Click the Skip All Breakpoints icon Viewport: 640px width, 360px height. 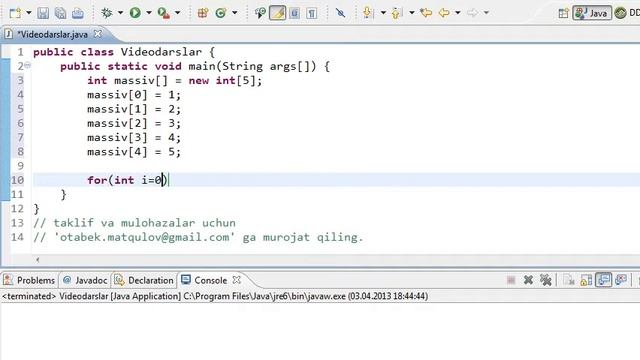coord(340,13)
